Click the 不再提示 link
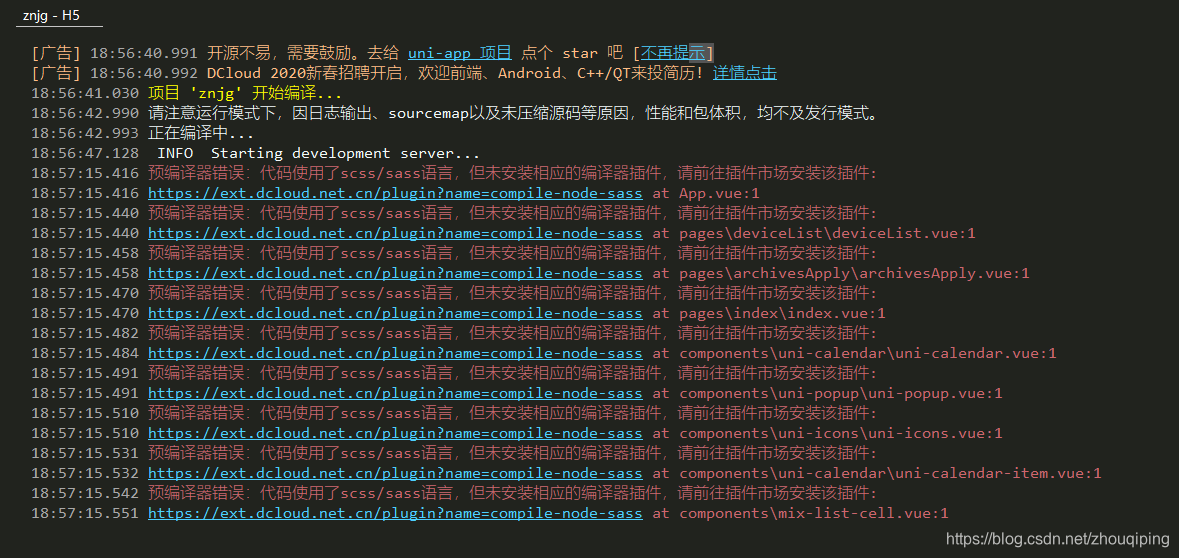Viewport: 1179px width, 558px height. (673, 53)
